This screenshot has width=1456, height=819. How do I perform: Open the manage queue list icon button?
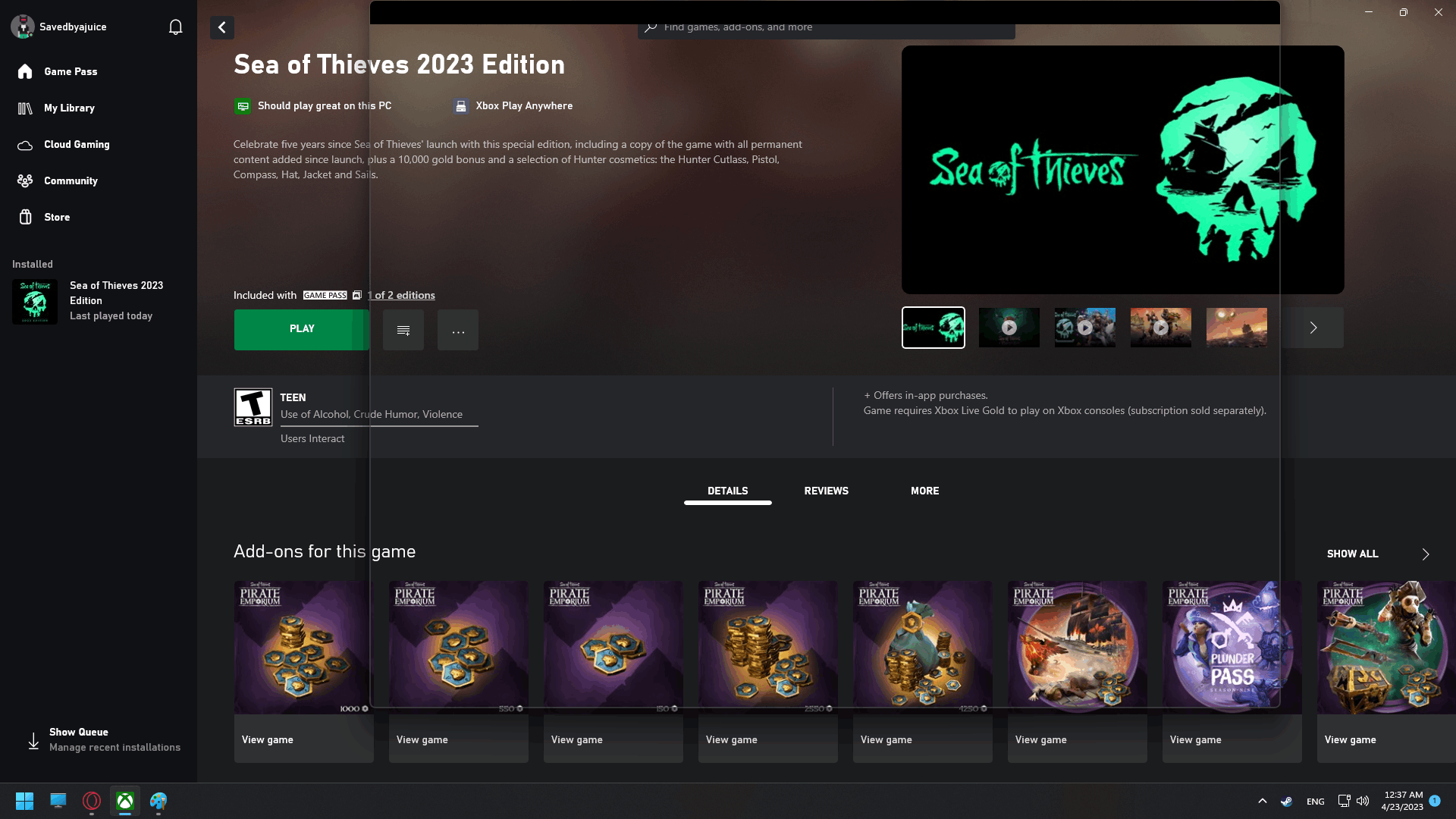click(403, 330)
